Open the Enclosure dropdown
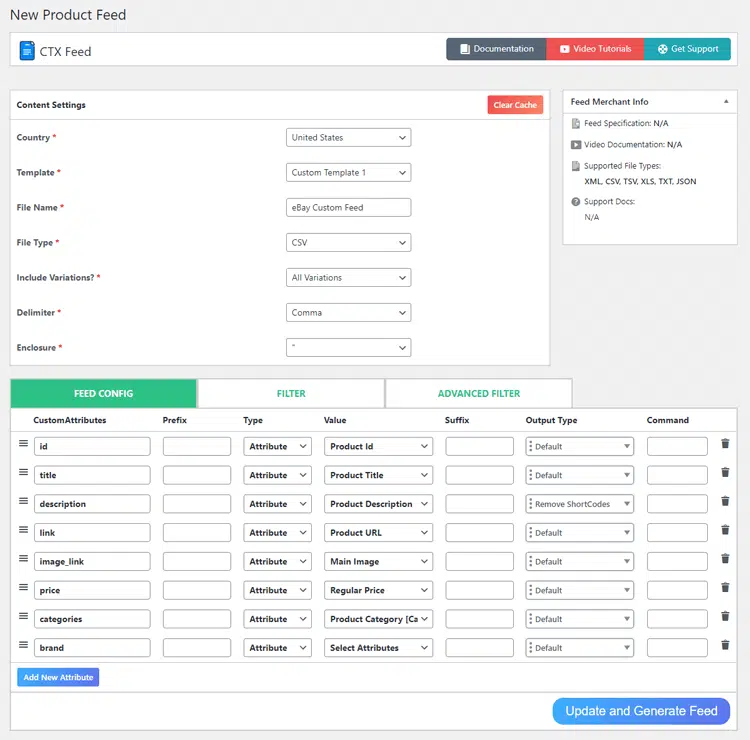Image resolution: width=750 pixels, height=740 pixels. [x=348, y=347]
